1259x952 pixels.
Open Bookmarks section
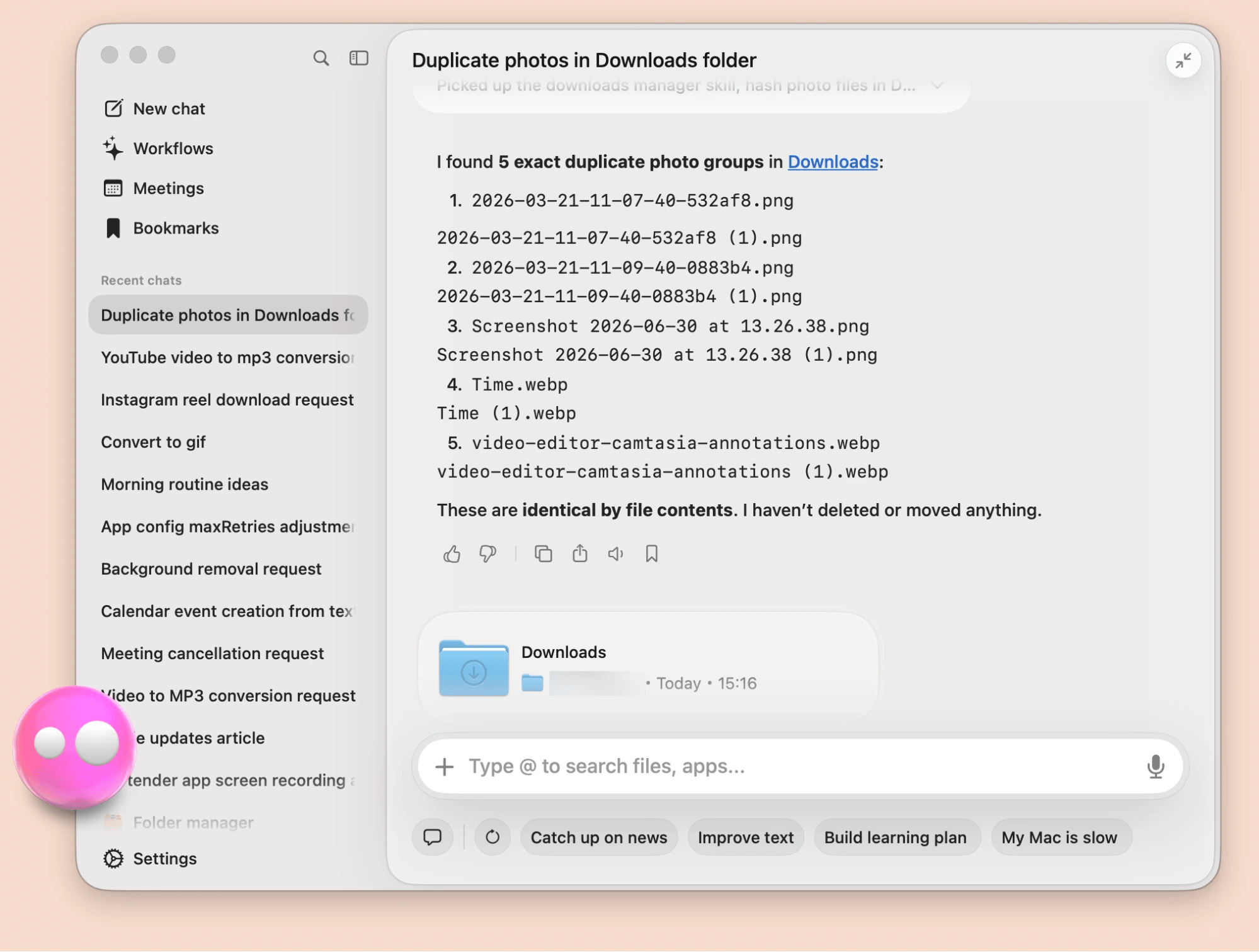click(x=161, y=228)
